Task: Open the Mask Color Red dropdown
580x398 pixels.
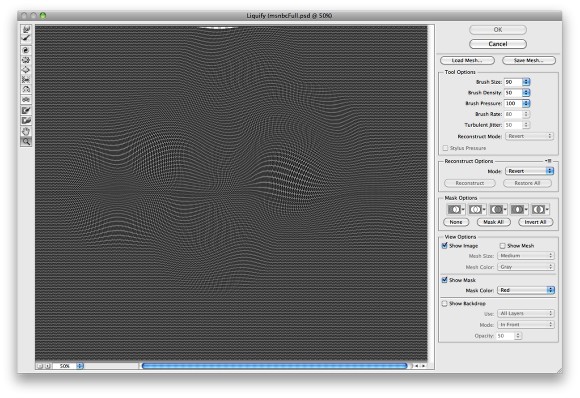Action: point(526,290)
